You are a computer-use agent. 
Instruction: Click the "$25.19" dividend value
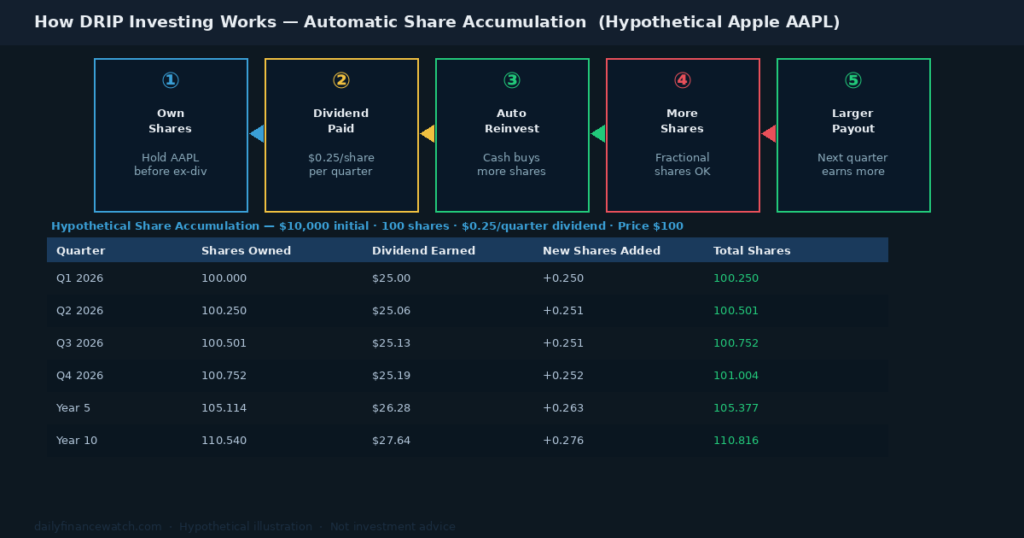pos(391,375)
